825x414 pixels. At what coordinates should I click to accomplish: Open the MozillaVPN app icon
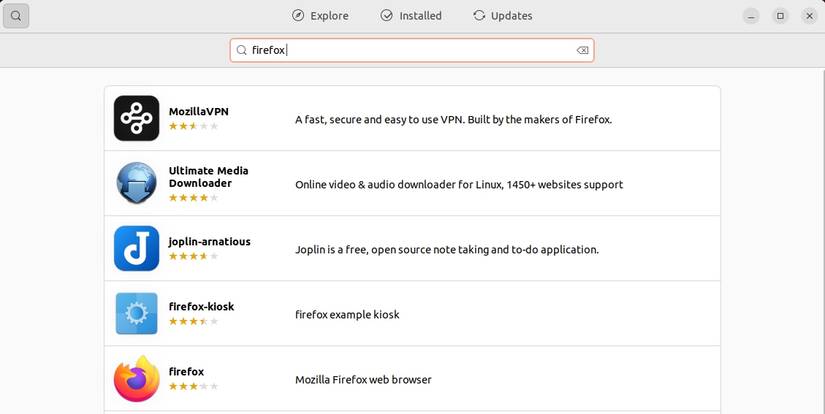(x=136, y=118)
